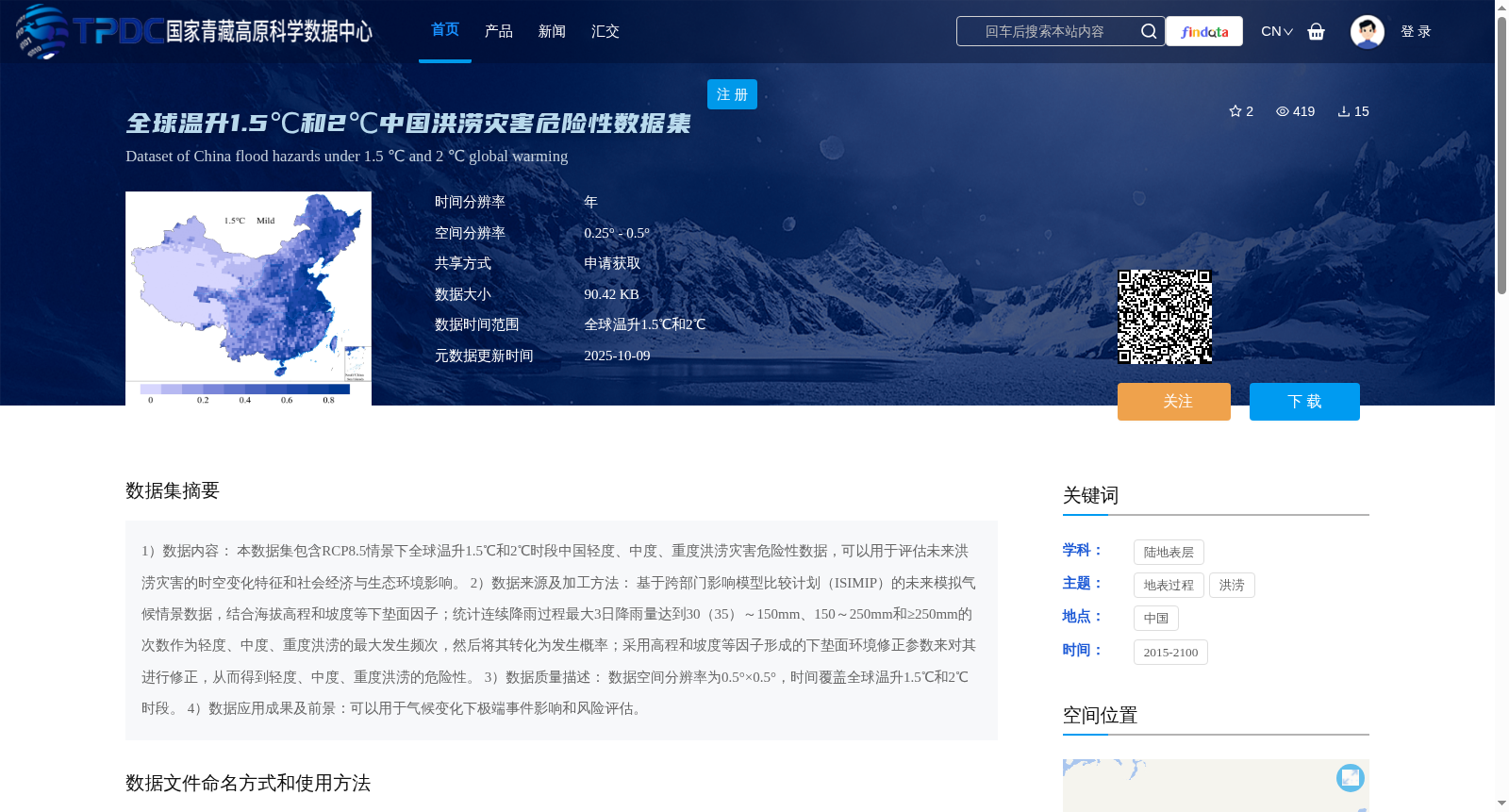The image size is (1509, 812).
Task: Click the spatial location map preview
Action: (x=1216, y=786)
